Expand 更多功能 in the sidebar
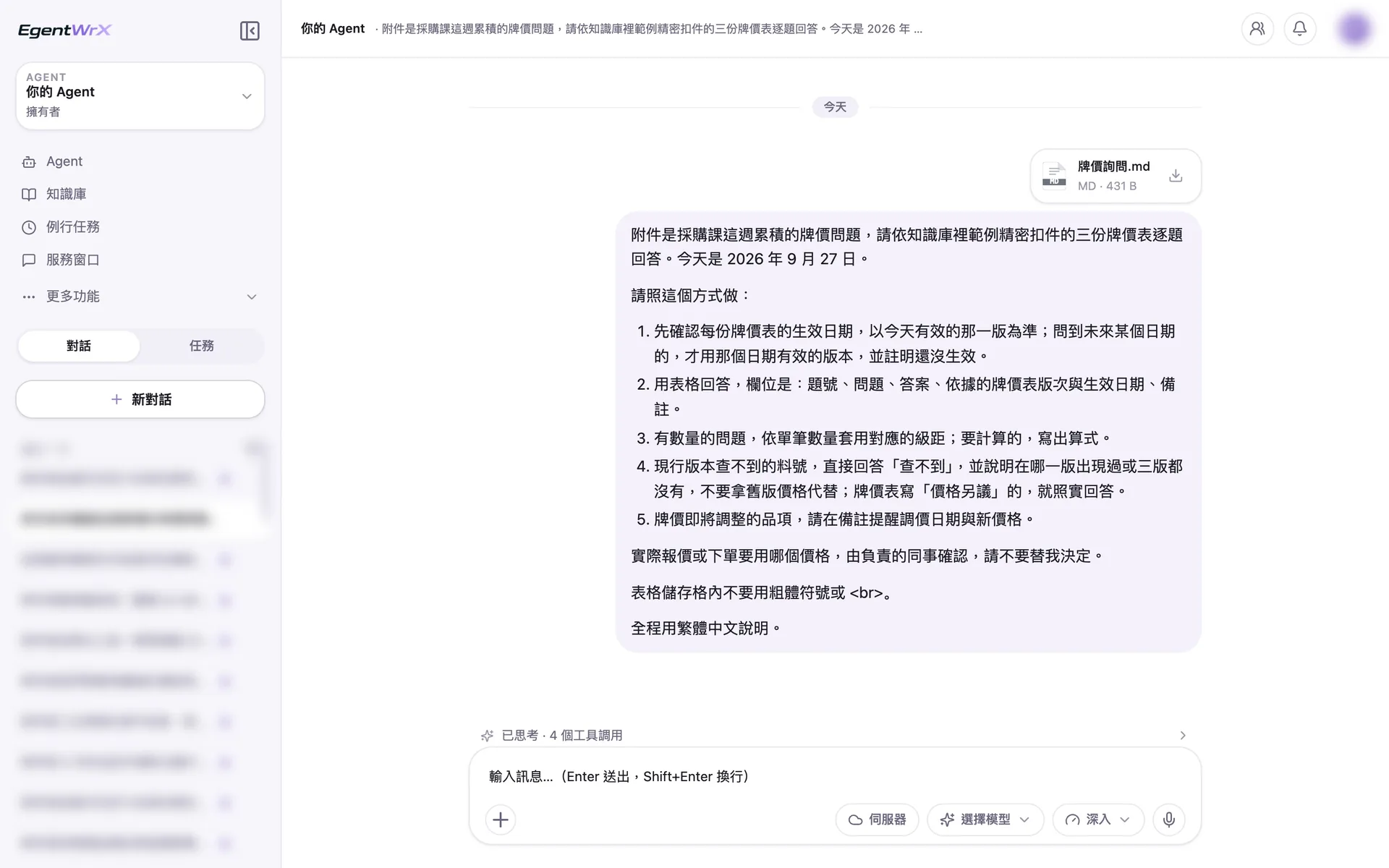The image size is (1389, 868). 140,297
